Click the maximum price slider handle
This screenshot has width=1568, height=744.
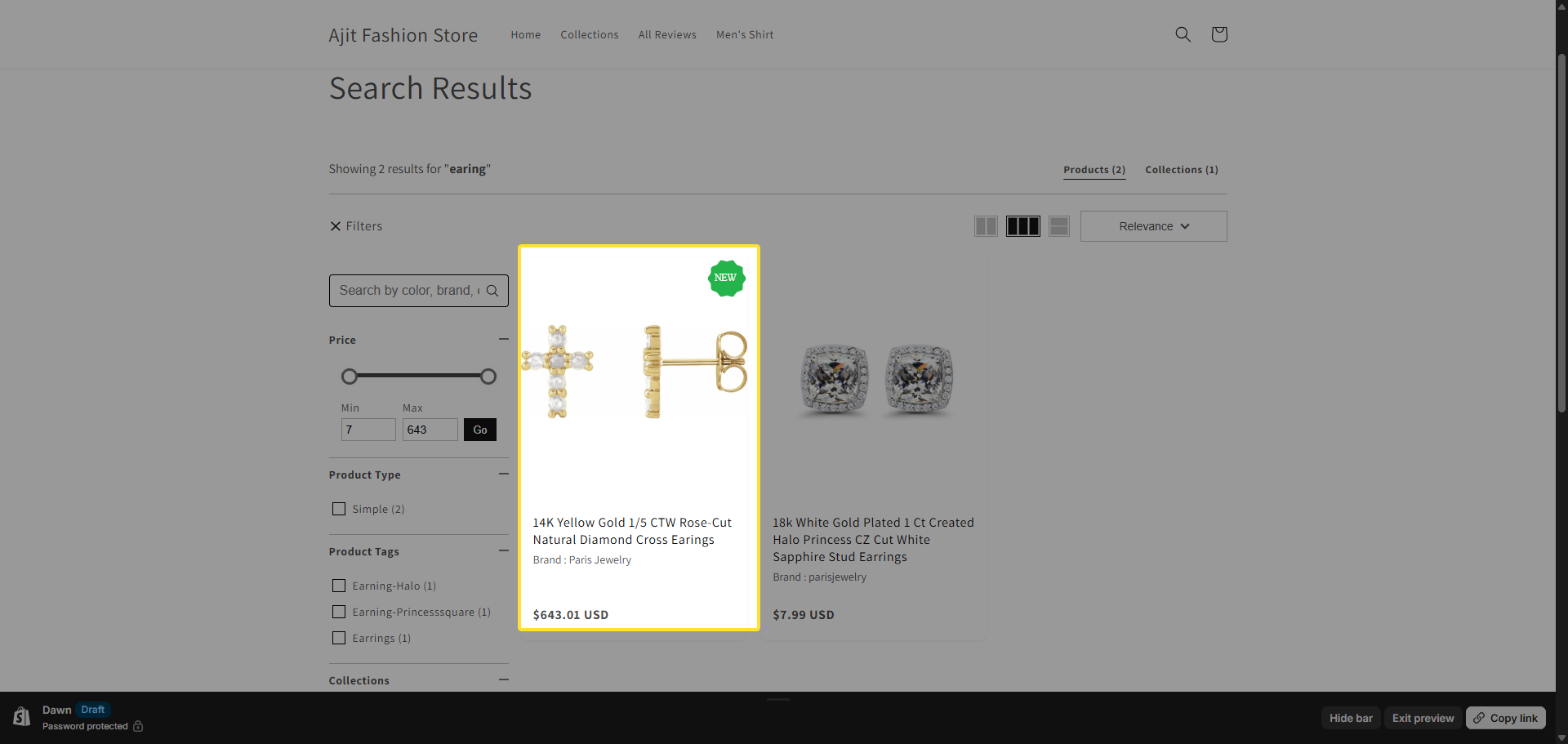[488, 376]
